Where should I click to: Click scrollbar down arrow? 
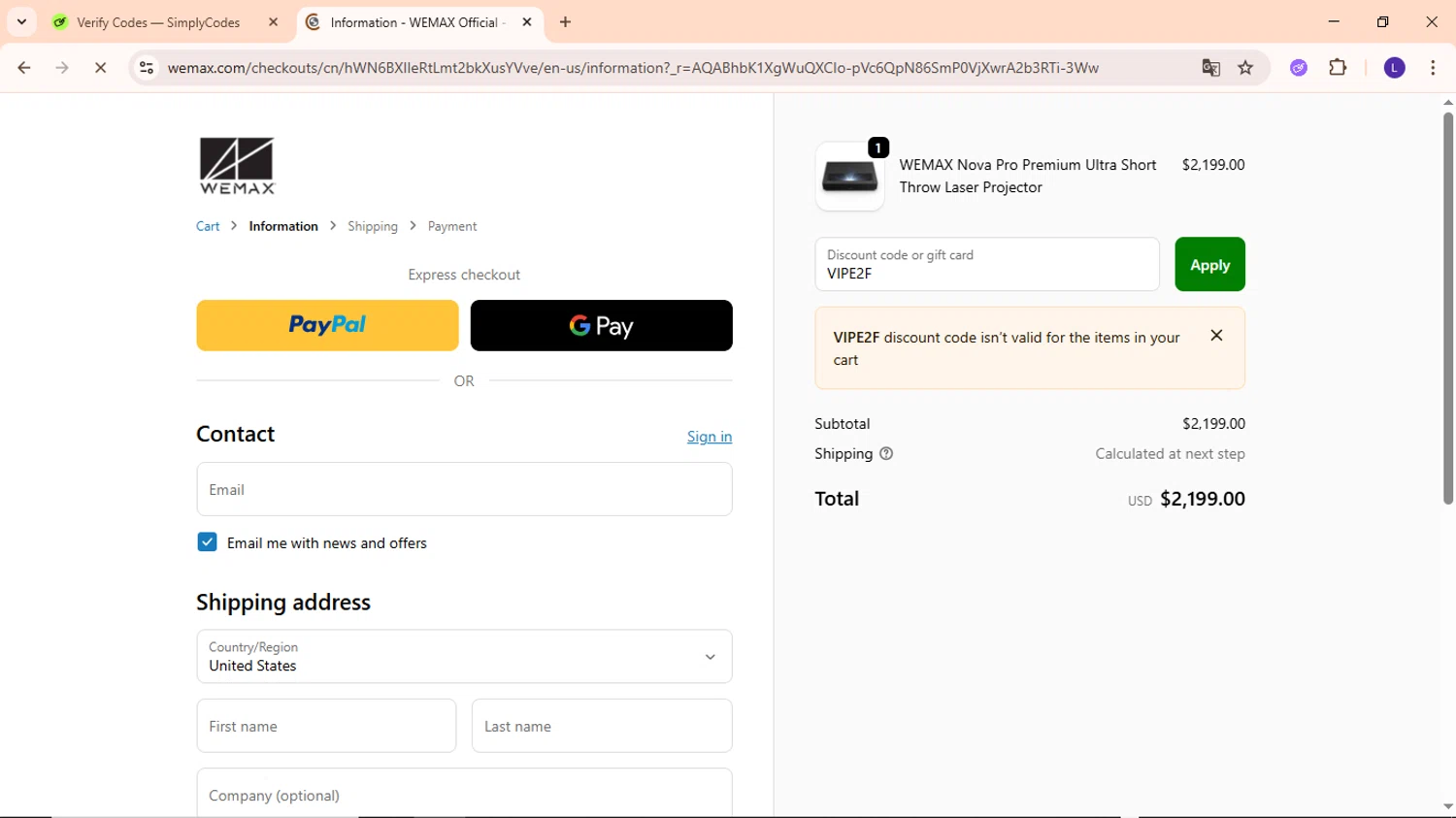(1447, 806)
